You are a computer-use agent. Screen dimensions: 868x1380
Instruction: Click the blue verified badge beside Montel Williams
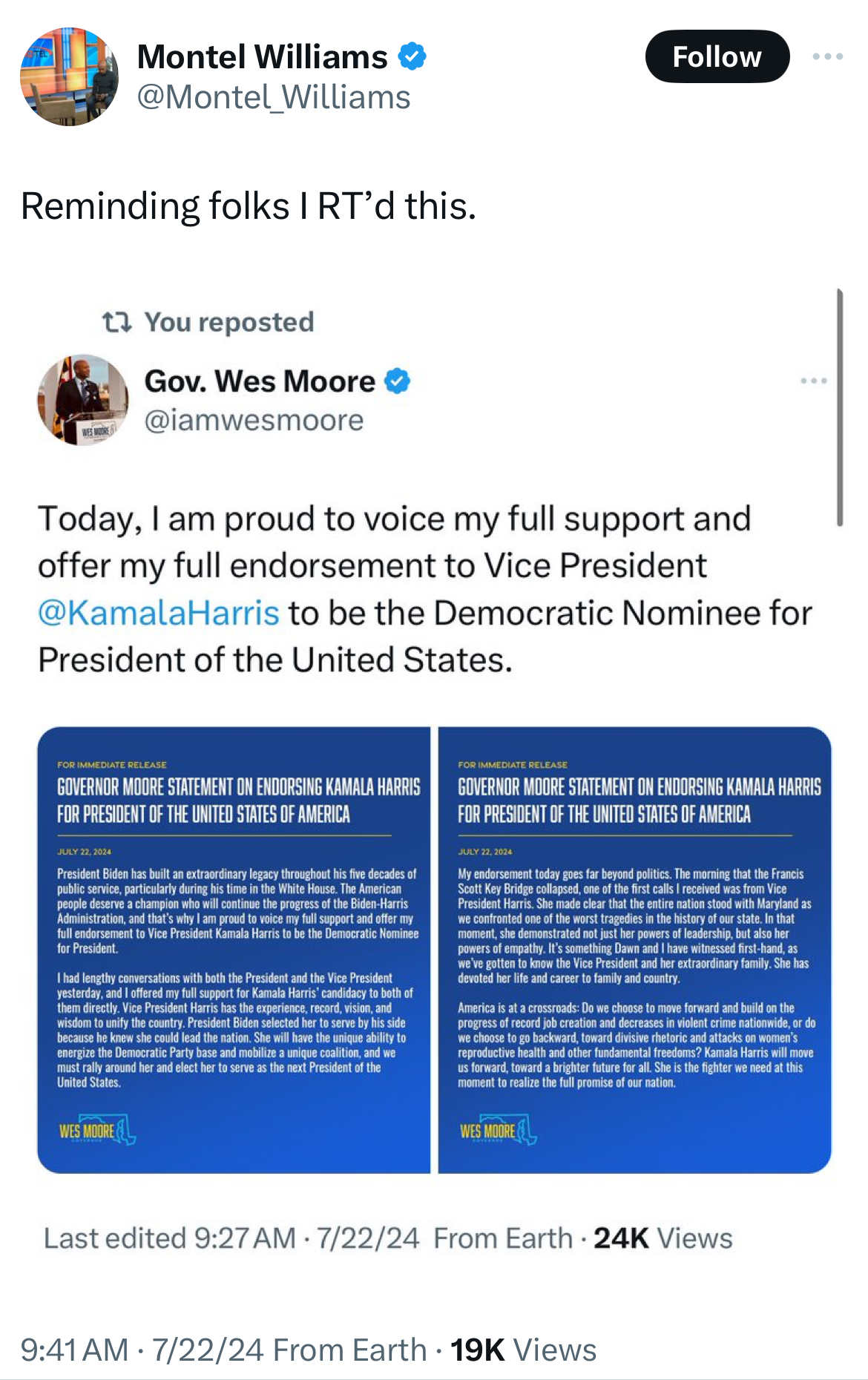[412, 56]
